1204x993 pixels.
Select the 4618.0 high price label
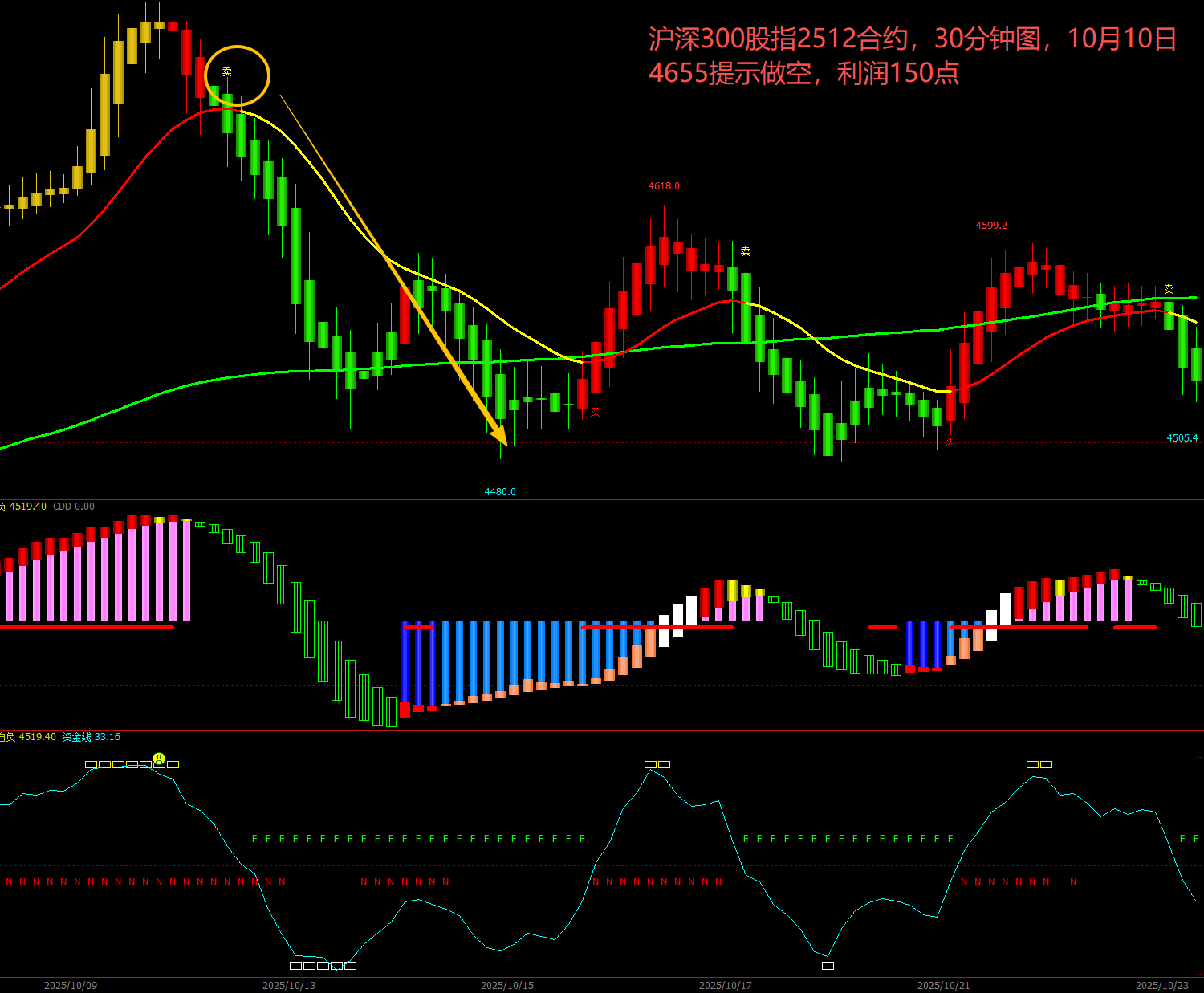(x=664, y=186)
